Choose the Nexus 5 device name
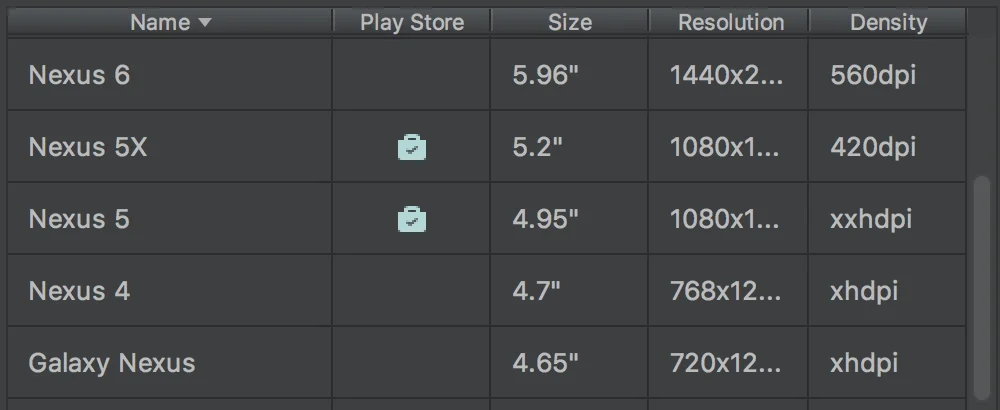 (79, 219)
